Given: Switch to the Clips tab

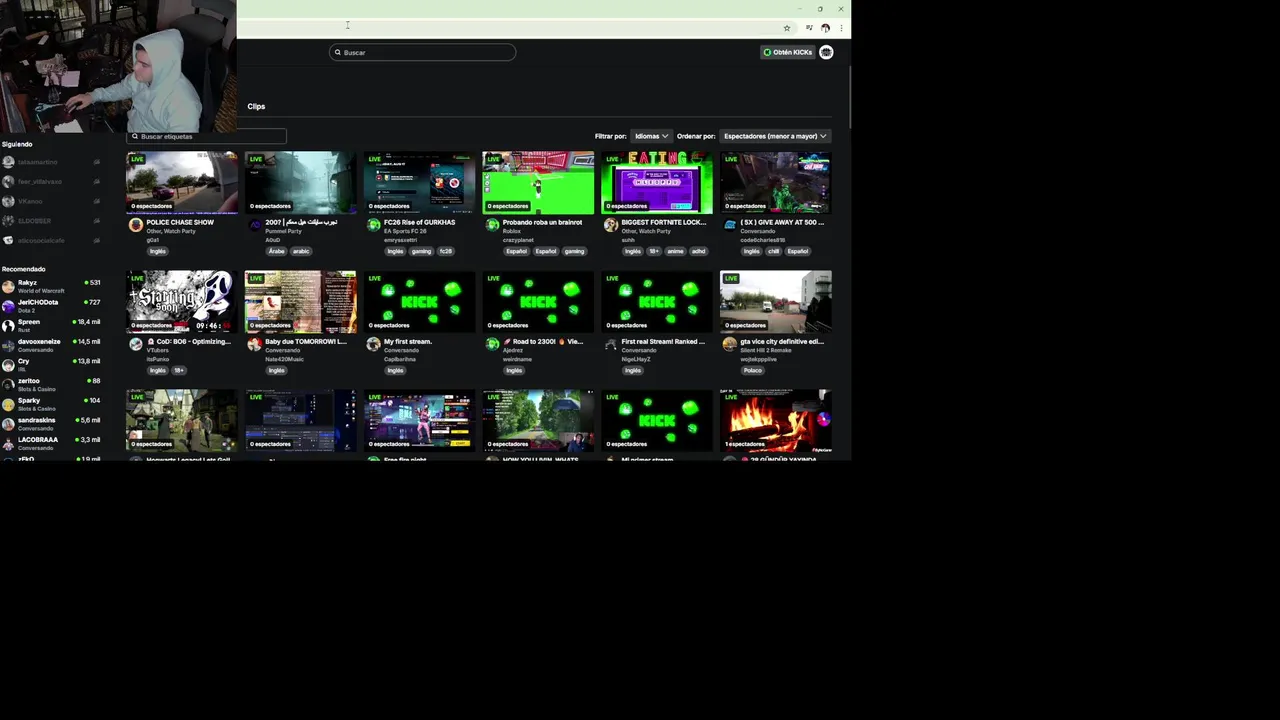Looking at the screenshot, I should point(256,106).
